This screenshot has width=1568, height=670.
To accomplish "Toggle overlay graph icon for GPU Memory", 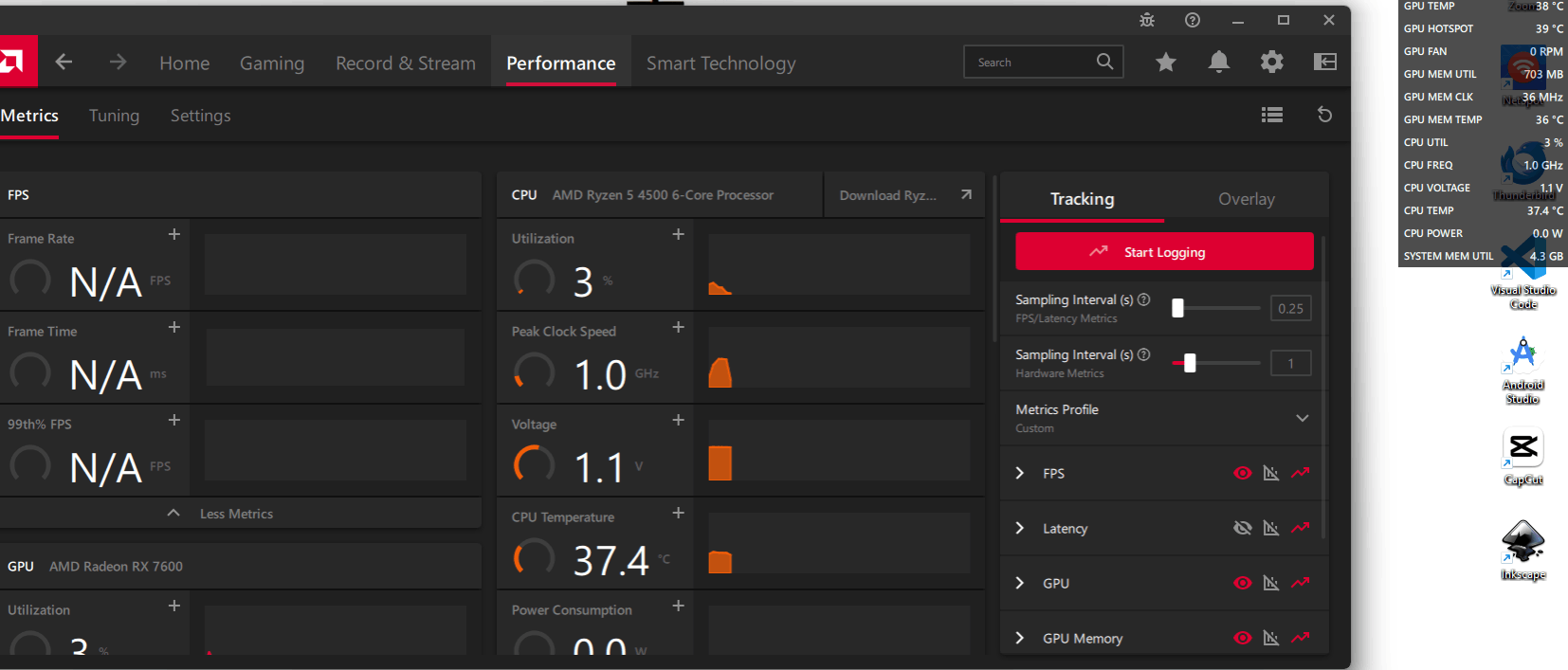I will [1271, 638].
